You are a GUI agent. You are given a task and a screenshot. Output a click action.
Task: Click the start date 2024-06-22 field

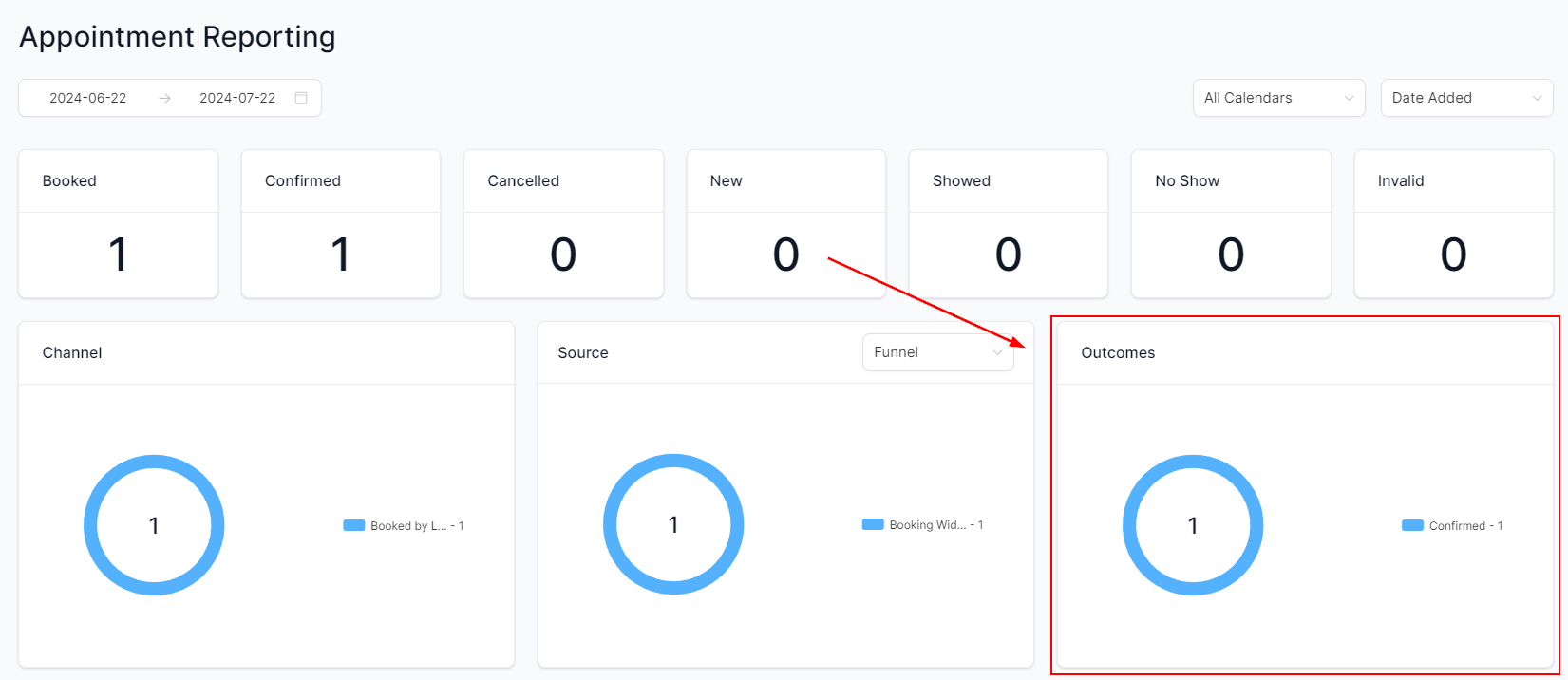pos(88,98)
